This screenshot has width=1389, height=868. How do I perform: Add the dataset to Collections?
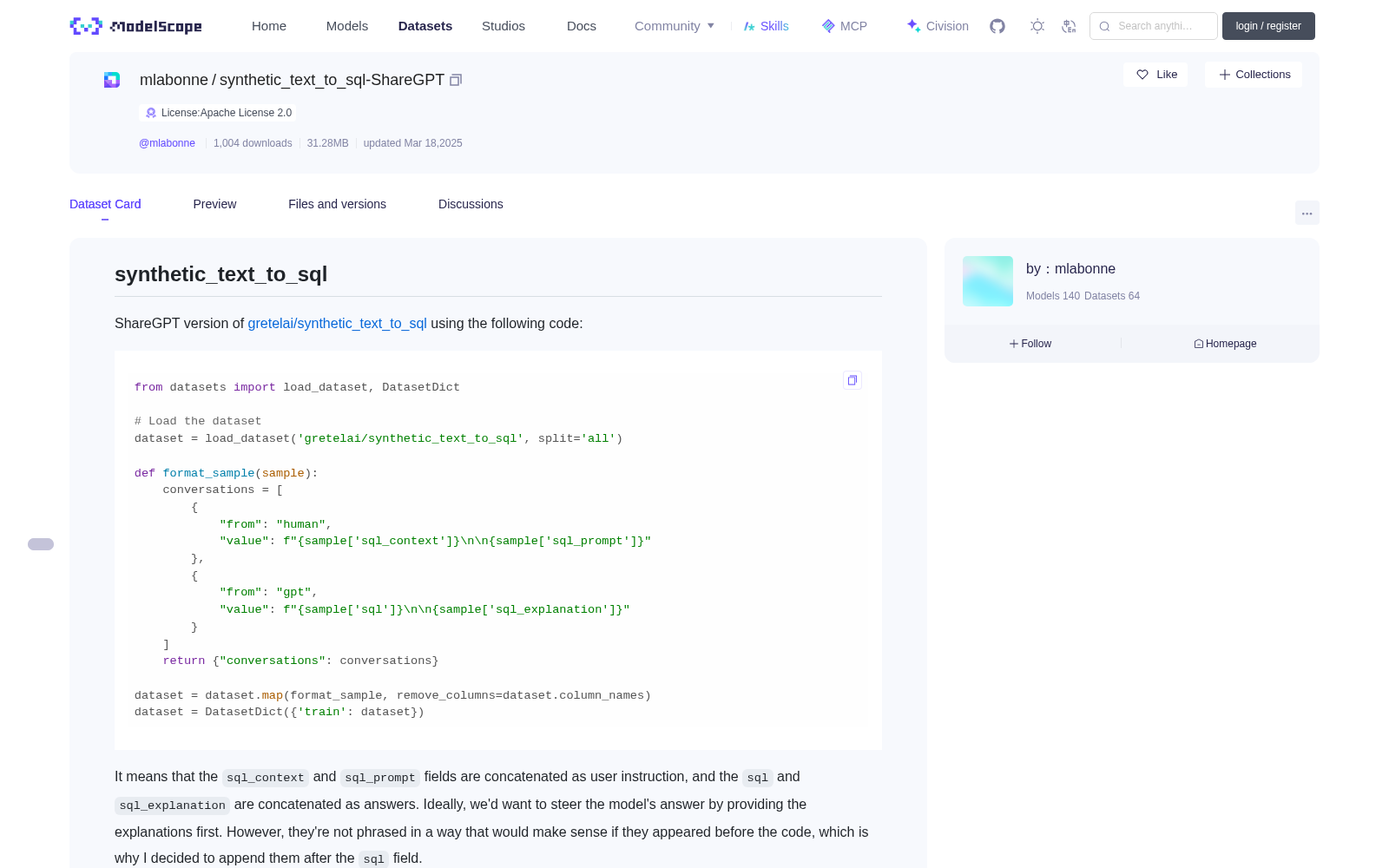[x=1254, y=75]
